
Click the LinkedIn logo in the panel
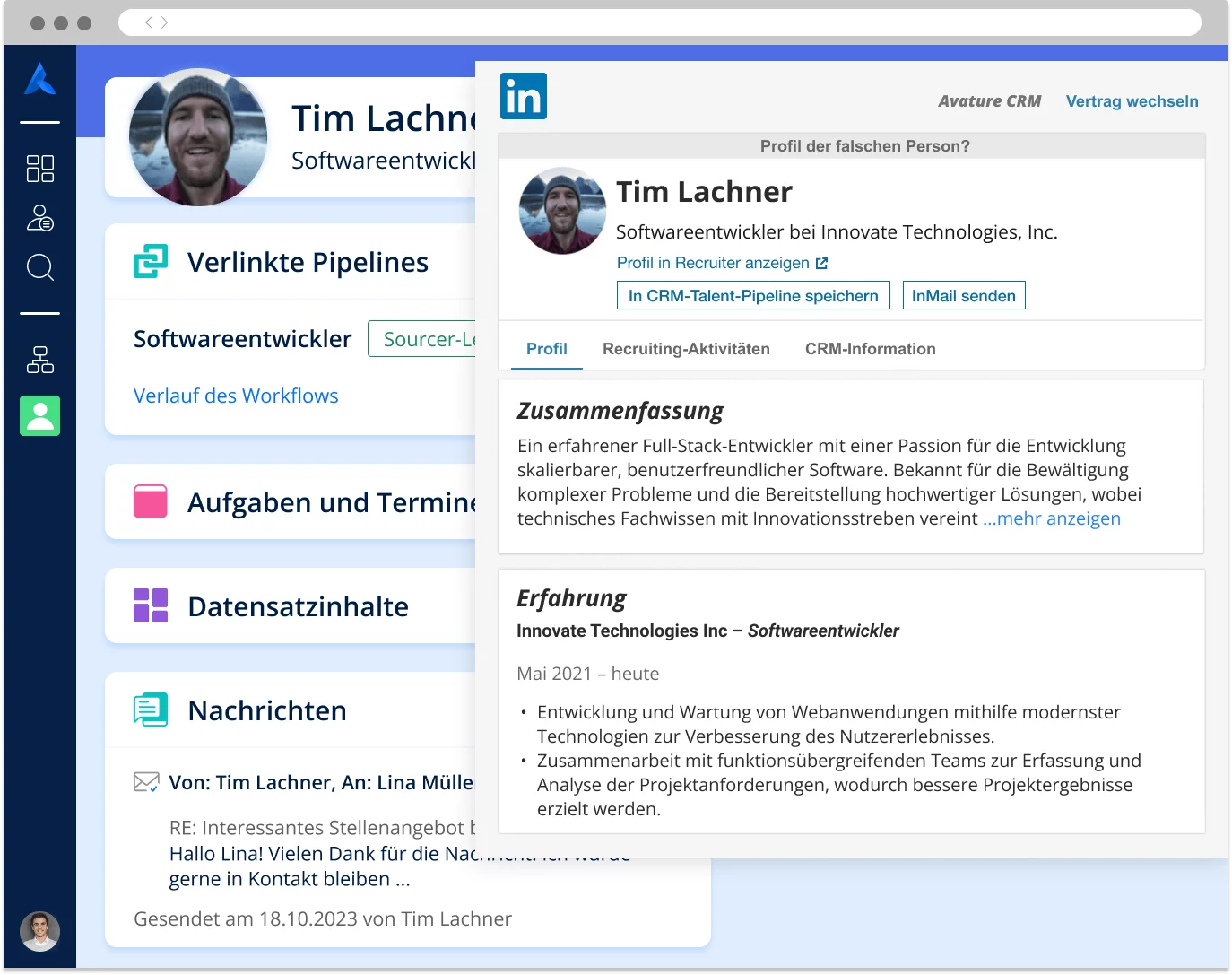click(x=523, y=95)
